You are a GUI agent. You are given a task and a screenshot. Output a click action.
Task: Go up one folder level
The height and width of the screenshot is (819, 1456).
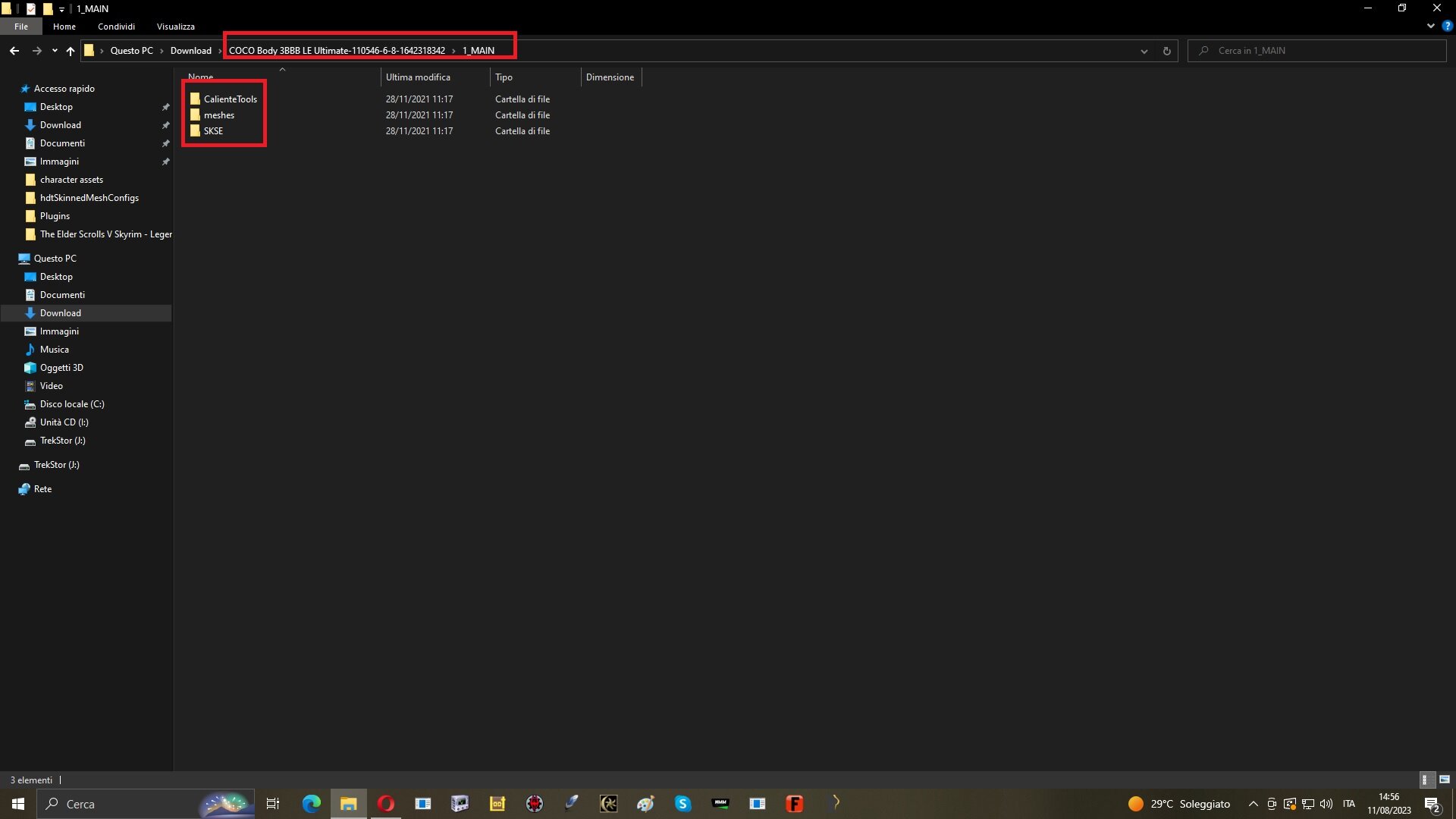click(71, 51)
